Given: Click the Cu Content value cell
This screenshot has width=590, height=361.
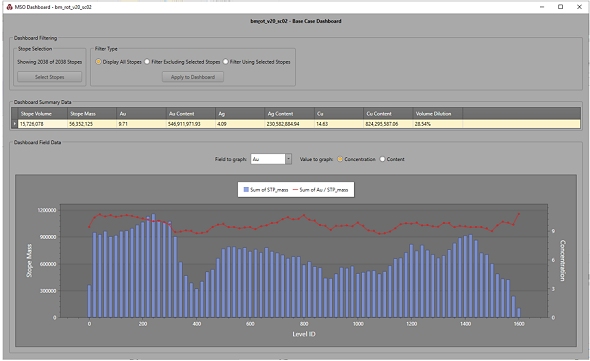Looking at the screenshot, I should tap(388, 123).
